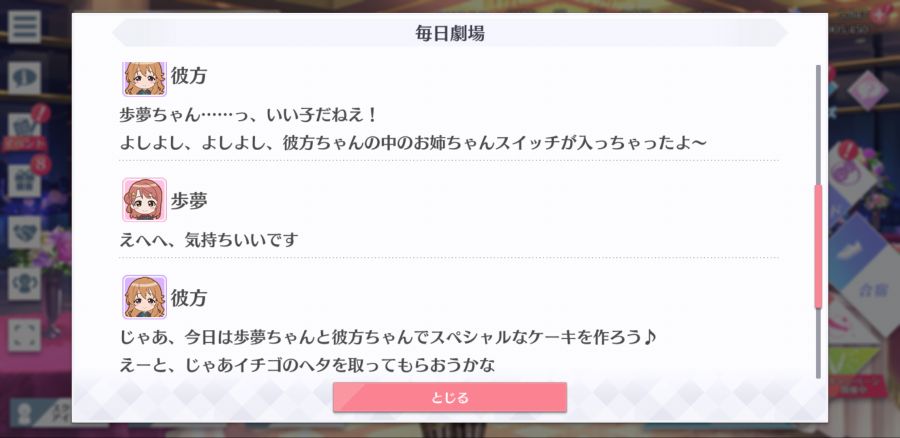This screenshot has width=900, height=438.
Task: Click the とじる close button
Action: pos(449,397)
